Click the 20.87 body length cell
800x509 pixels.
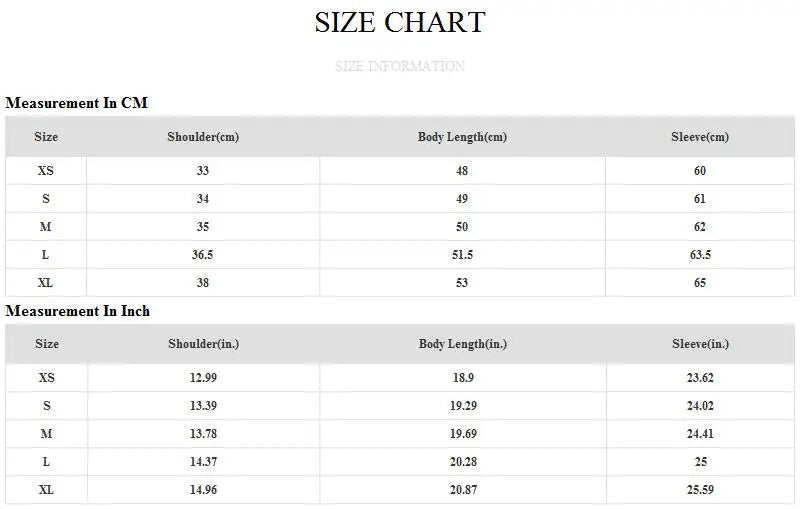point(463,490)
